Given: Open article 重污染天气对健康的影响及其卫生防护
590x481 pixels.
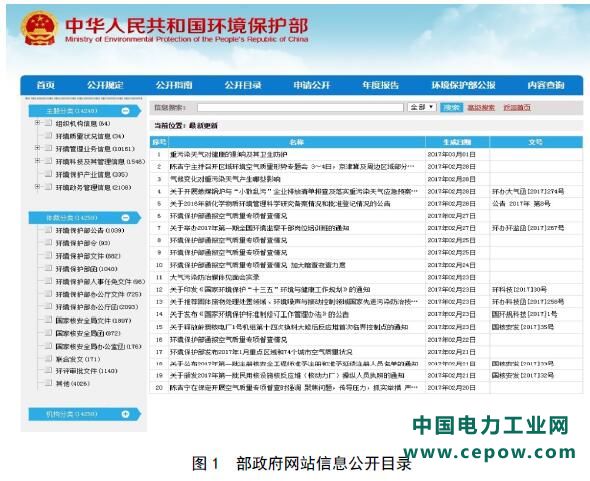Looking at the screenshot, I should tap(229, 154).
